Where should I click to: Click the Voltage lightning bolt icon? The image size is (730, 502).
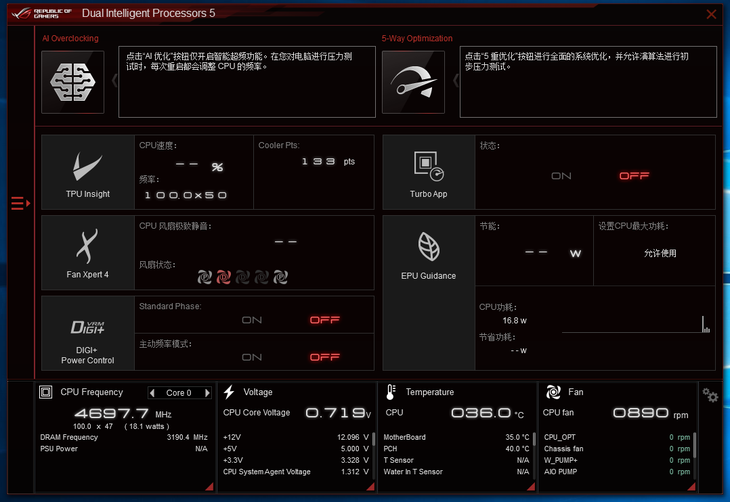229,392
